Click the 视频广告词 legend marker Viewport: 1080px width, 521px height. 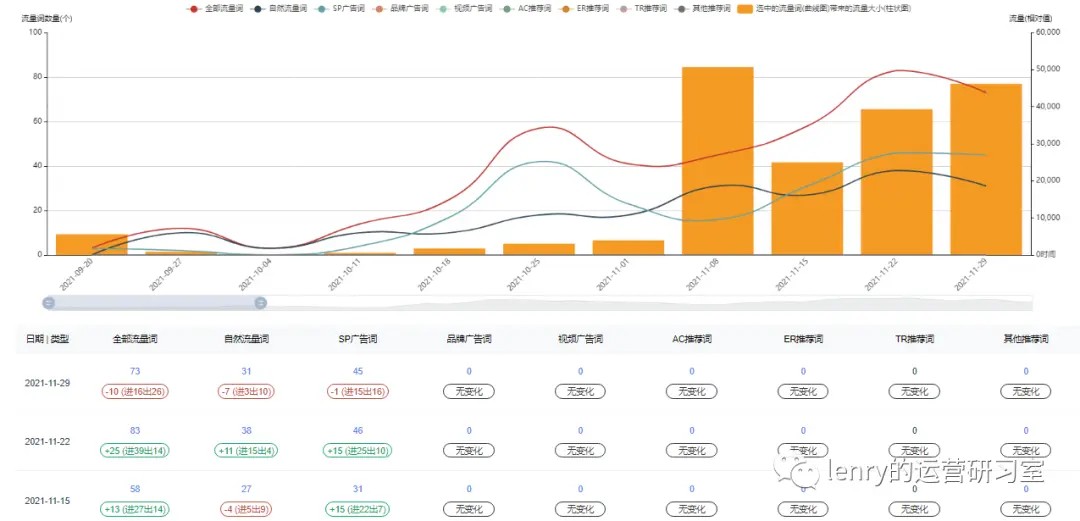[444, 9]
